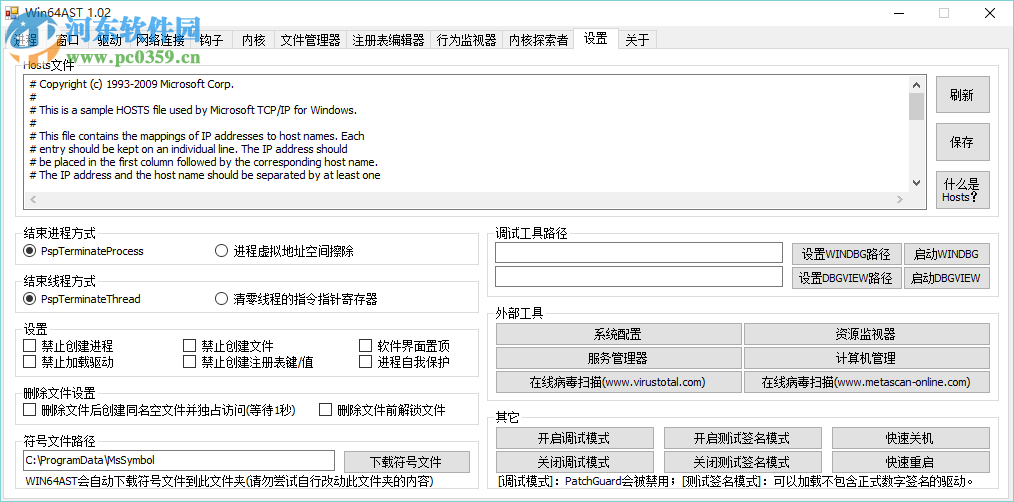Click horizontal scrollbar right arrow in Hosts box
Viewport: 1014px width, 502px height.
(x=900, y=200)
